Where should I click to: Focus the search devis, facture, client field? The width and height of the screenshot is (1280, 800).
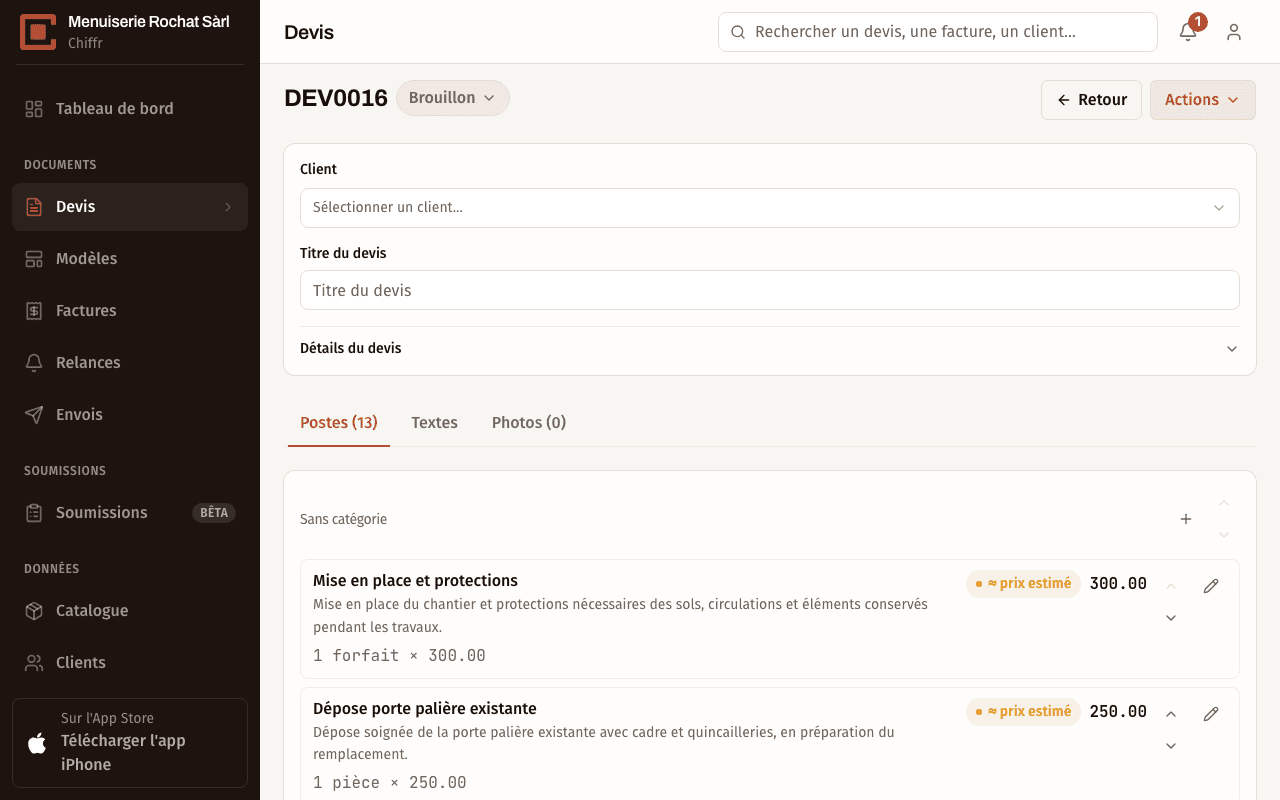(x=938, y=32)
